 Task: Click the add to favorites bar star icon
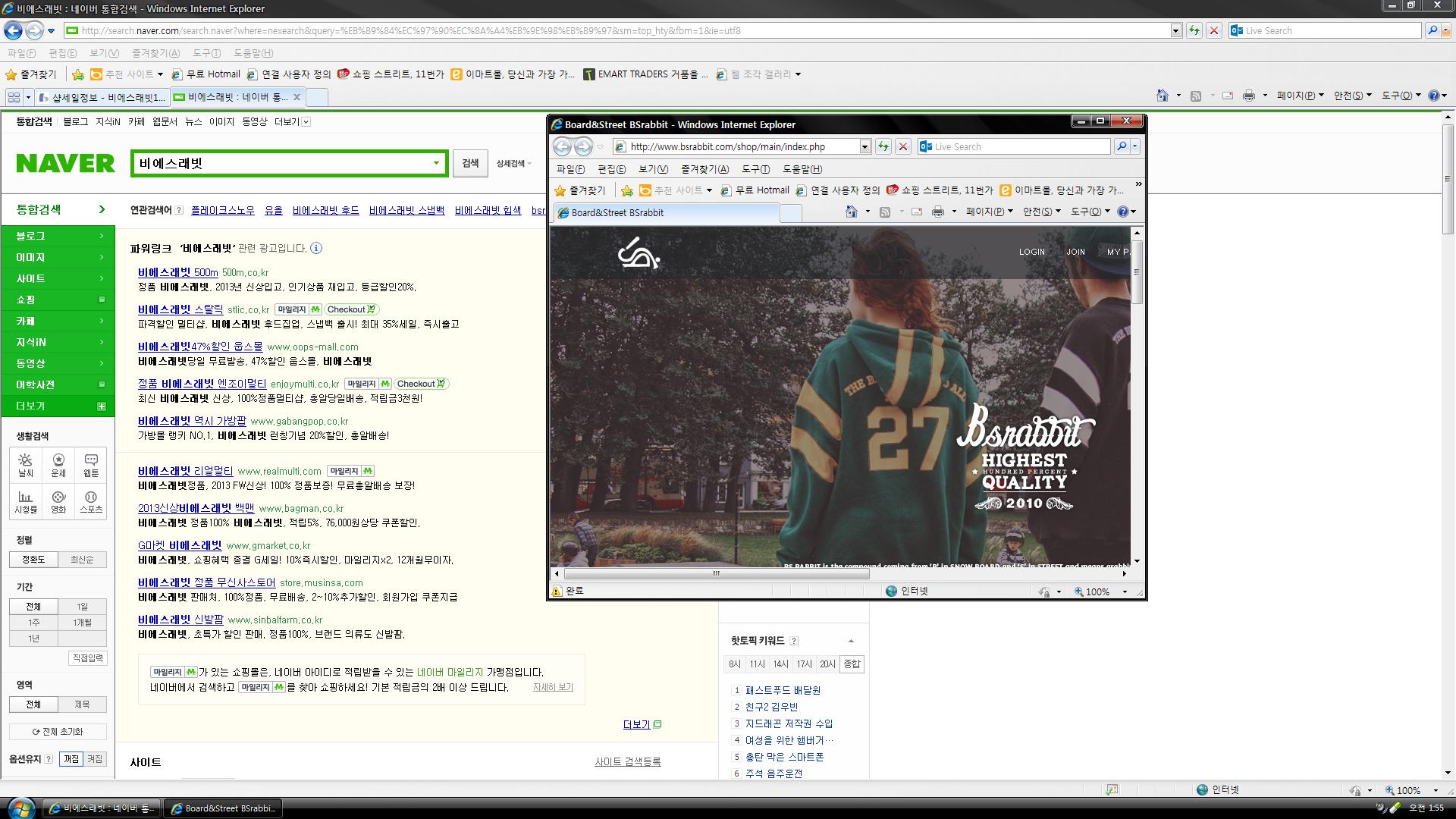tap(77, 74)
